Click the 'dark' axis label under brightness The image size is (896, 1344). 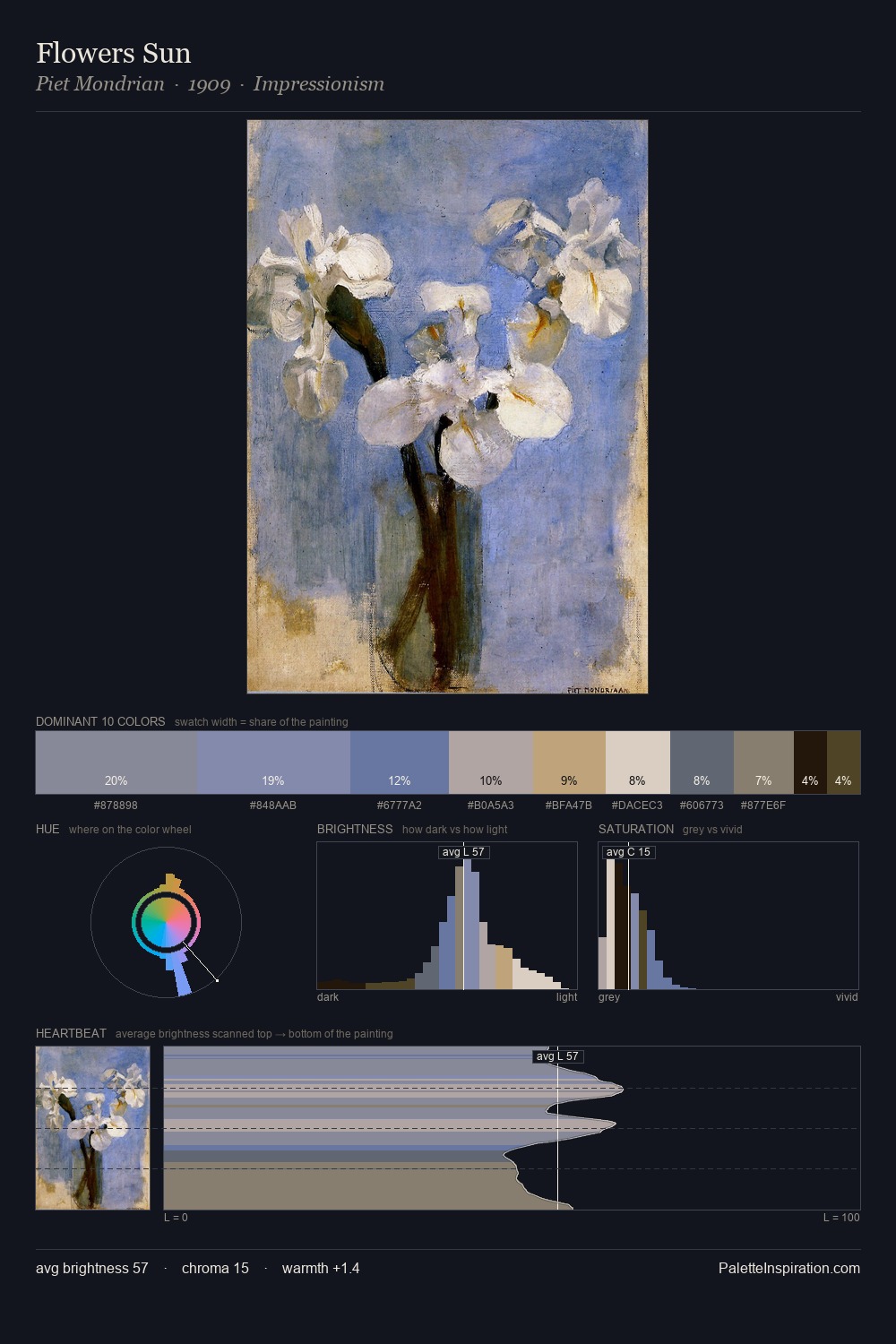(x=328, y=996)
